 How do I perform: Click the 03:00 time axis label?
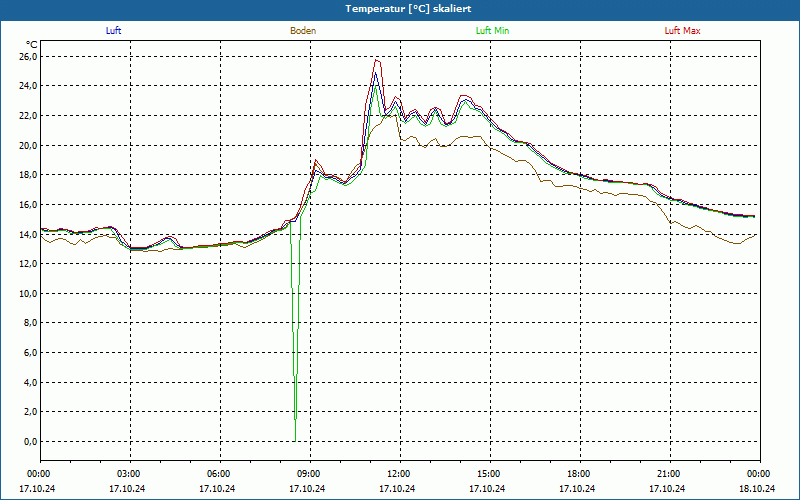tap(130, 474)
